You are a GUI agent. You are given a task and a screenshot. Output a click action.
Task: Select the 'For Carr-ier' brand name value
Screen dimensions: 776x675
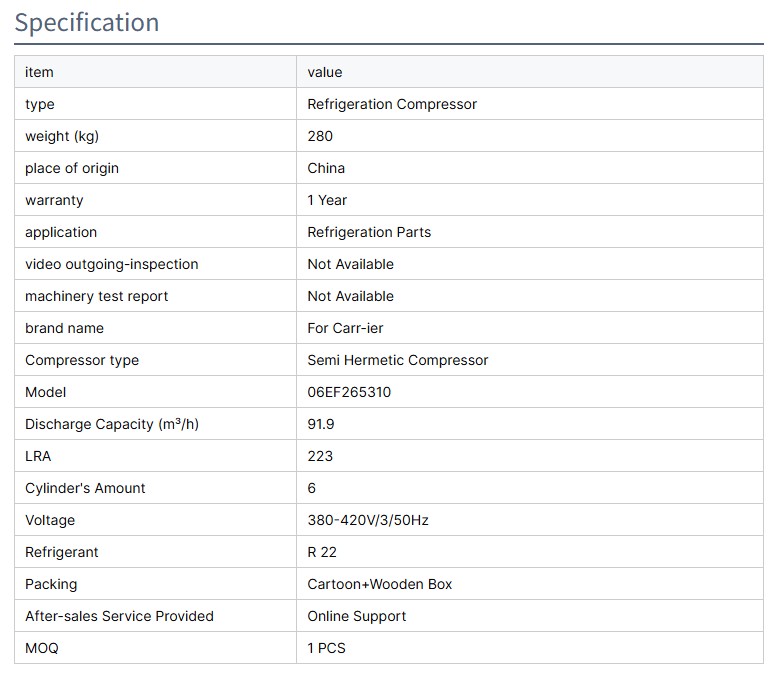click(x=345, y=328)
